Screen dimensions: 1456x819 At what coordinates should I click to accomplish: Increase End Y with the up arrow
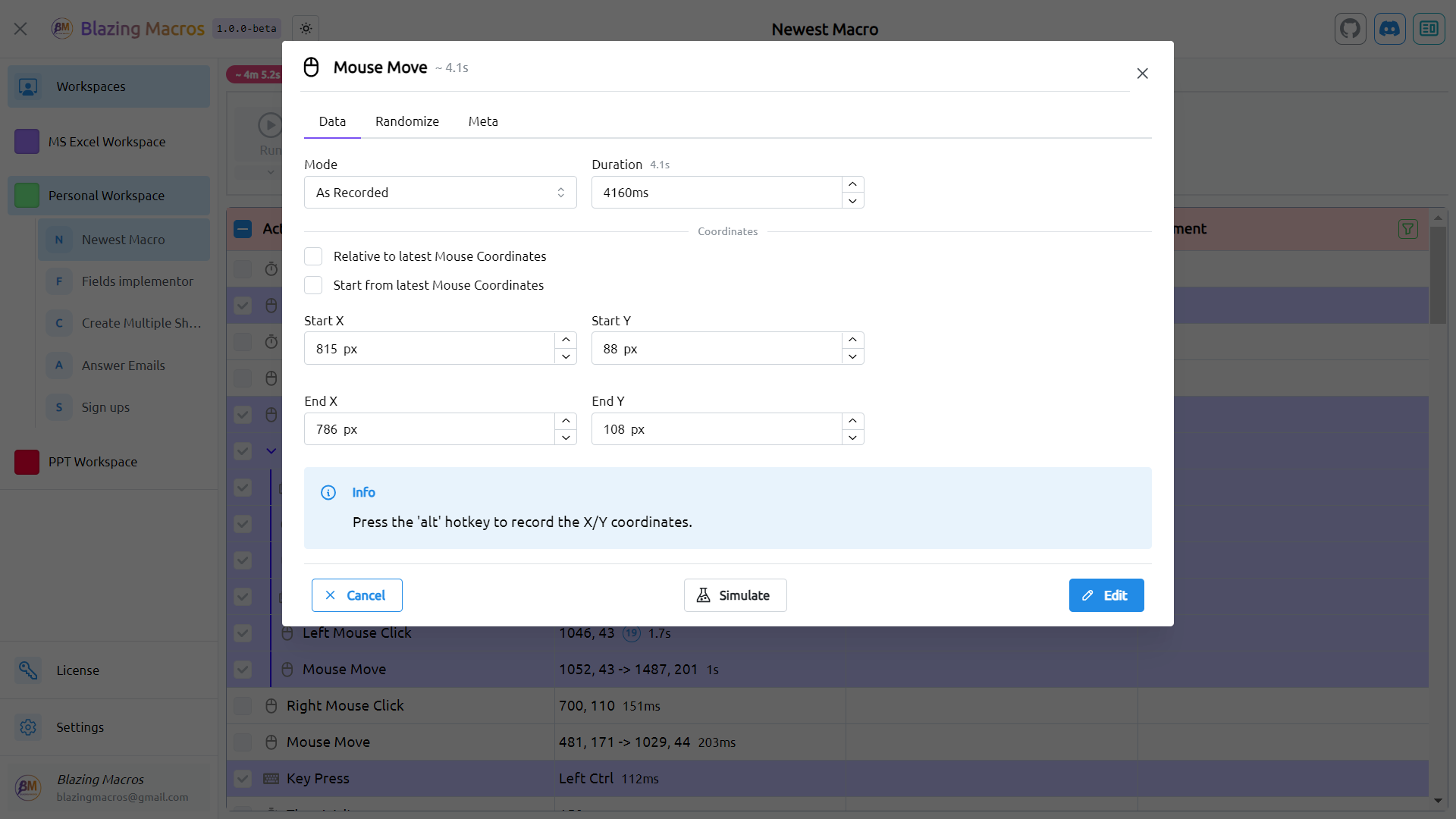point(852,421)
